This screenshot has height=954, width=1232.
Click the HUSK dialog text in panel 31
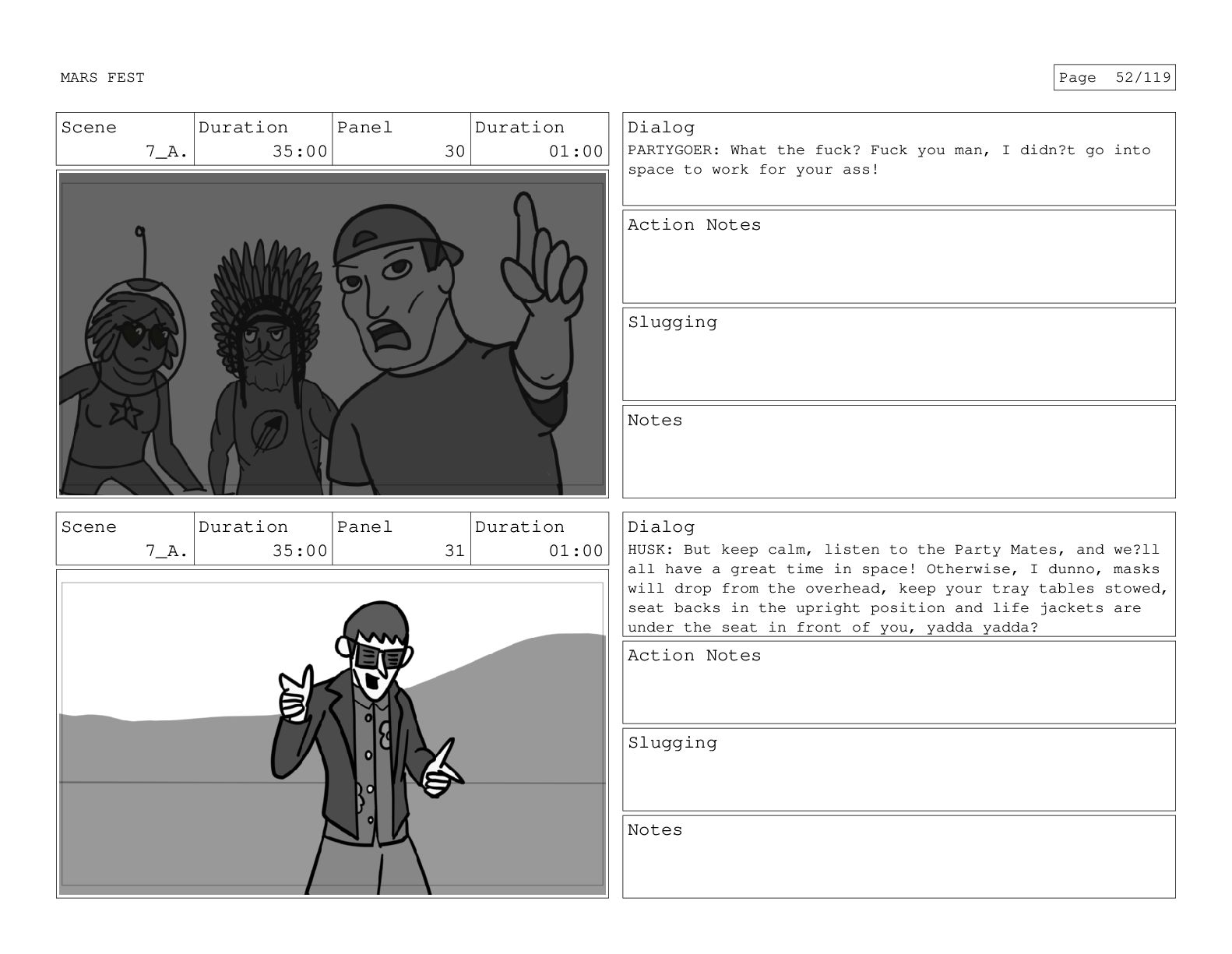click(x=898, y=589)
